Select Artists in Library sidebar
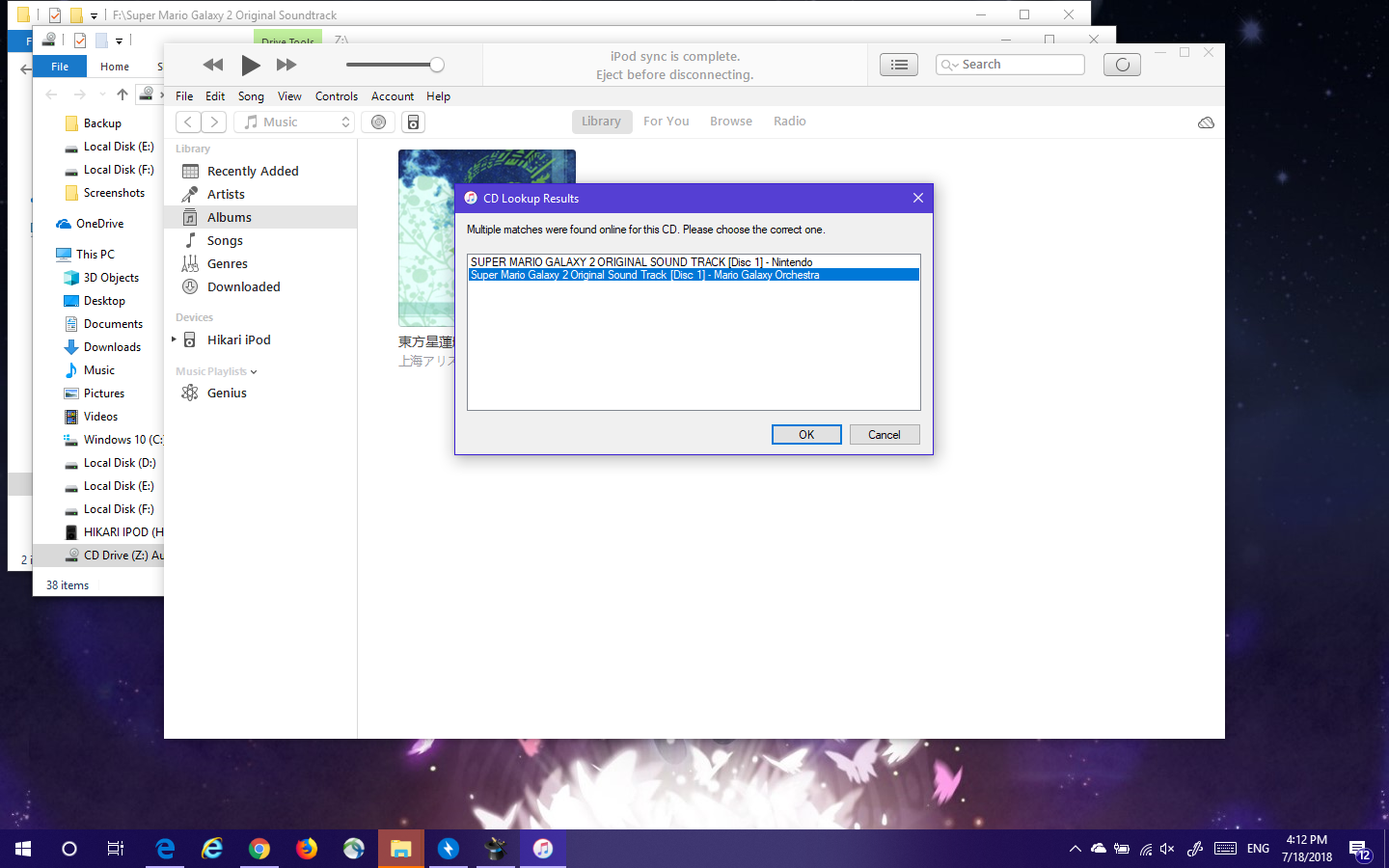This screenshot has width=1389, height=868. [x=260, y=194]
